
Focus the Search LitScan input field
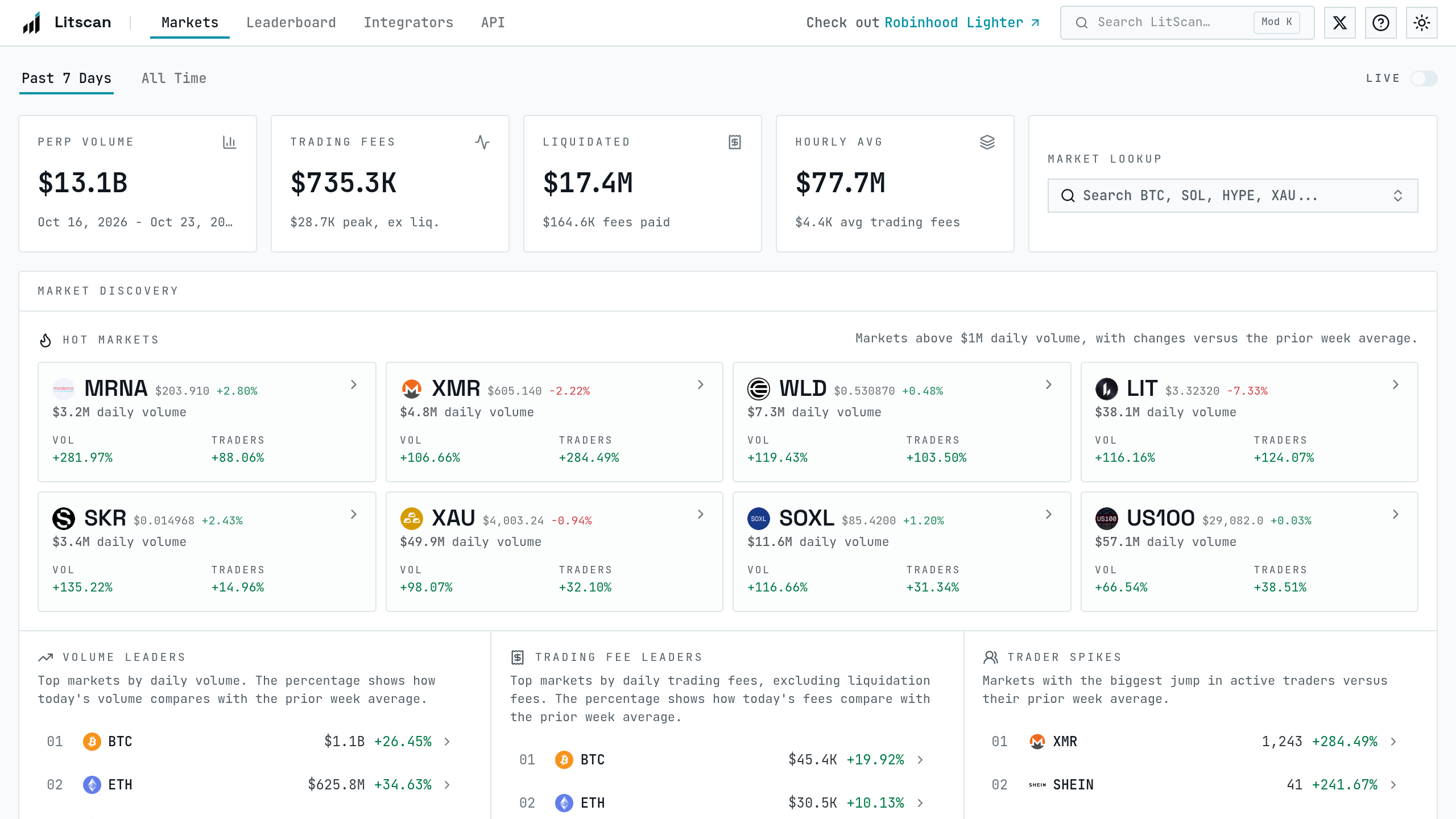[1188, 23]
